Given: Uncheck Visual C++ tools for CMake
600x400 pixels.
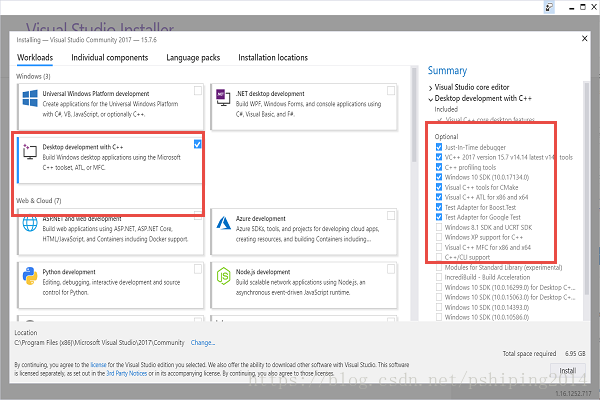Looking at the screenshot, I should [x=439, y=187].
